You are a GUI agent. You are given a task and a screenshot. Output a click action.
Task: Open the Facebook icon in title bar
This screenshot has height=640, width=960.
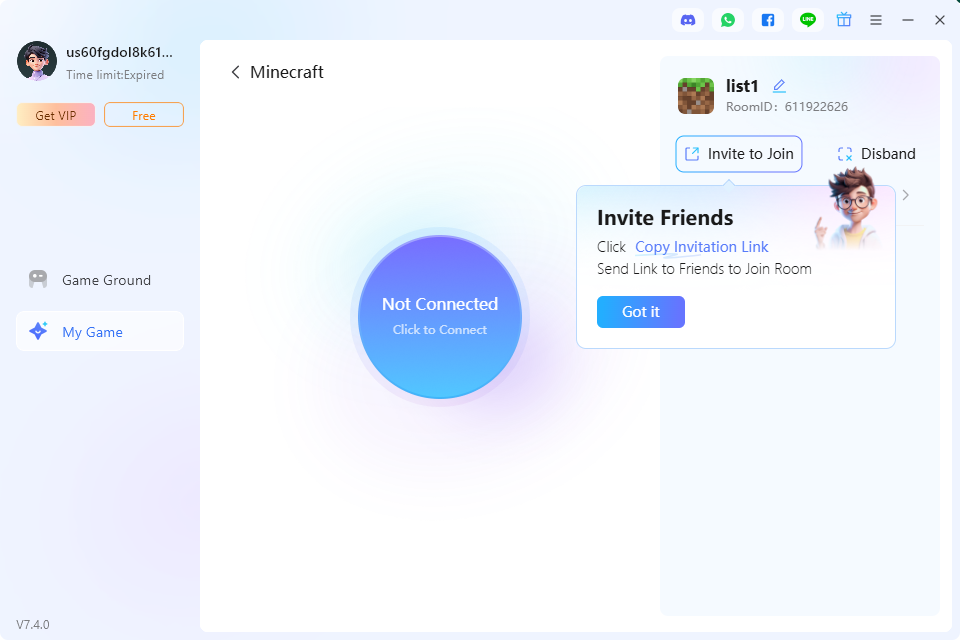pos(768,20)
